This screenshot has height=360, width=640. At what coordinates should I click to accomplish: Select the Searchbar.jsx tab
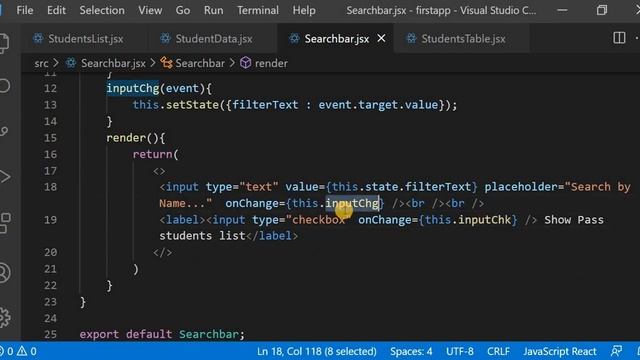coord(336,39)
